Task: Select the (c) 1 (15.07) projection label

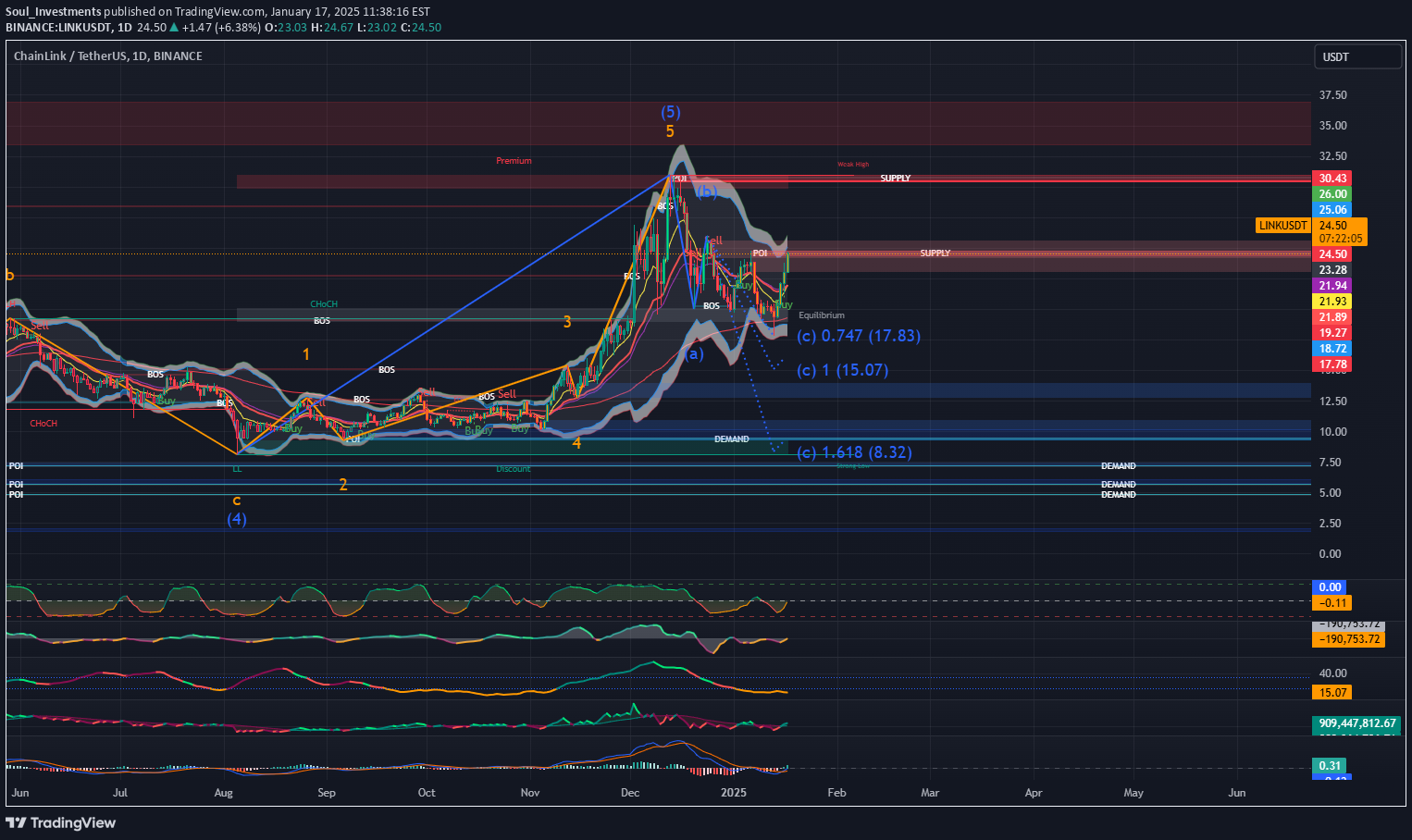Action: (x=842, y=370)
